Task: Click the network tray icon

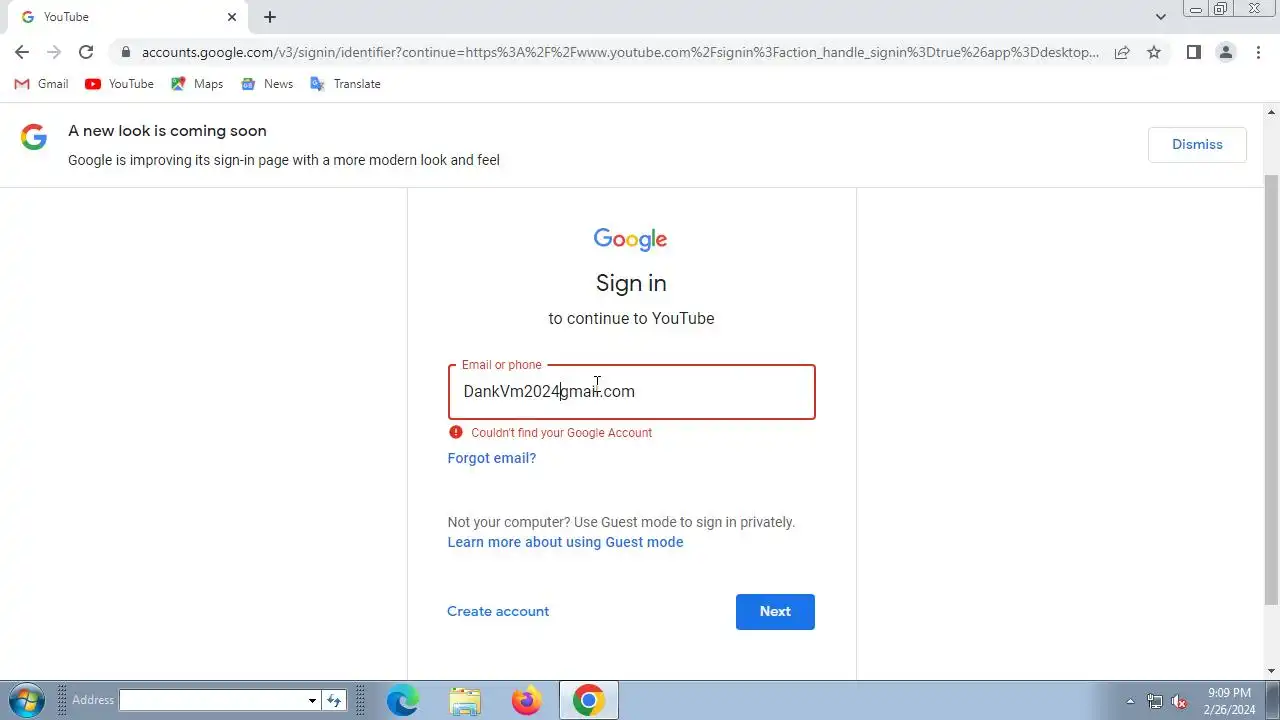Action: (1155, 701)
